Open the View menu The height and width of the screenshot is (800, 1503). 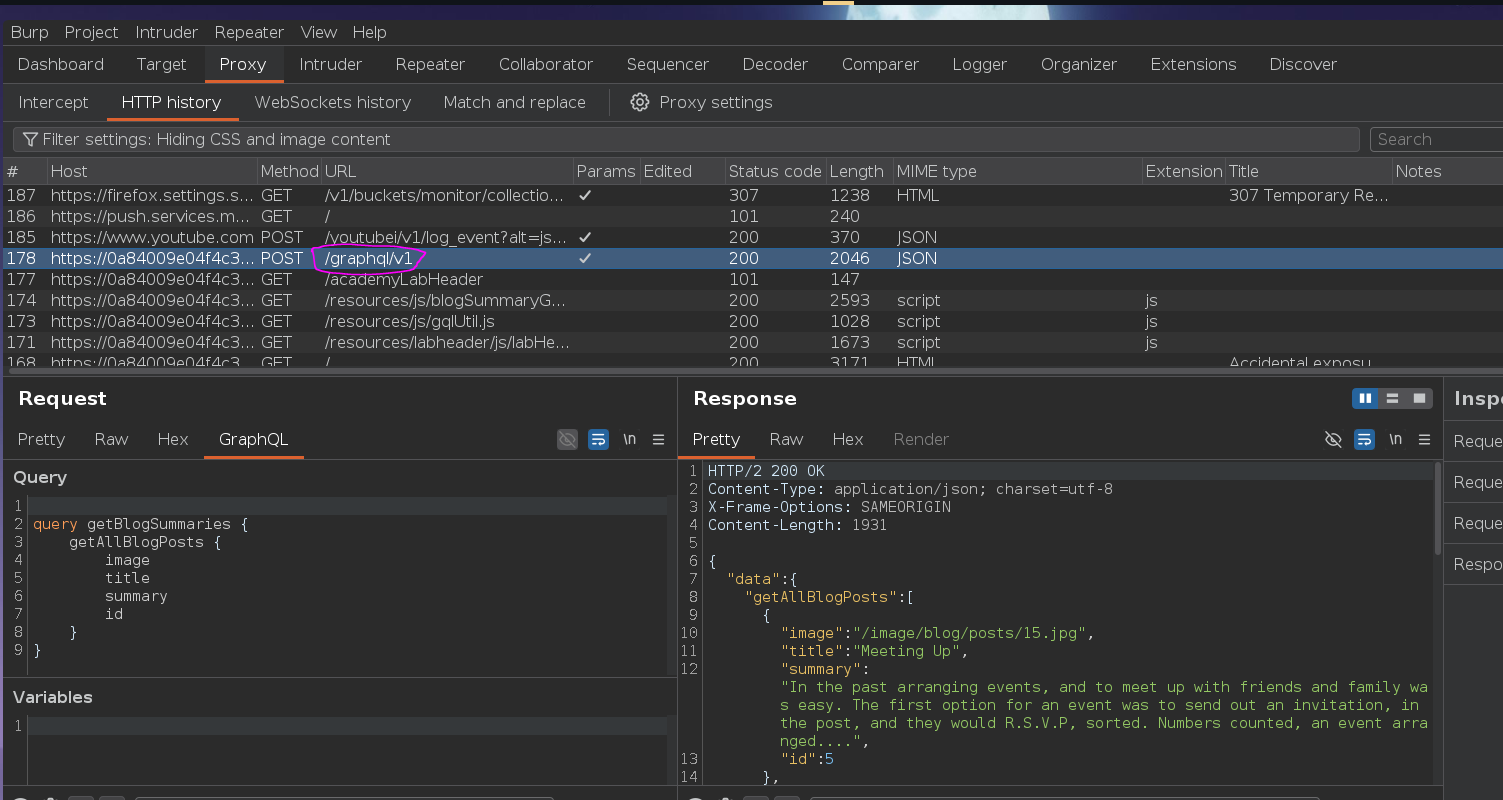319,32
